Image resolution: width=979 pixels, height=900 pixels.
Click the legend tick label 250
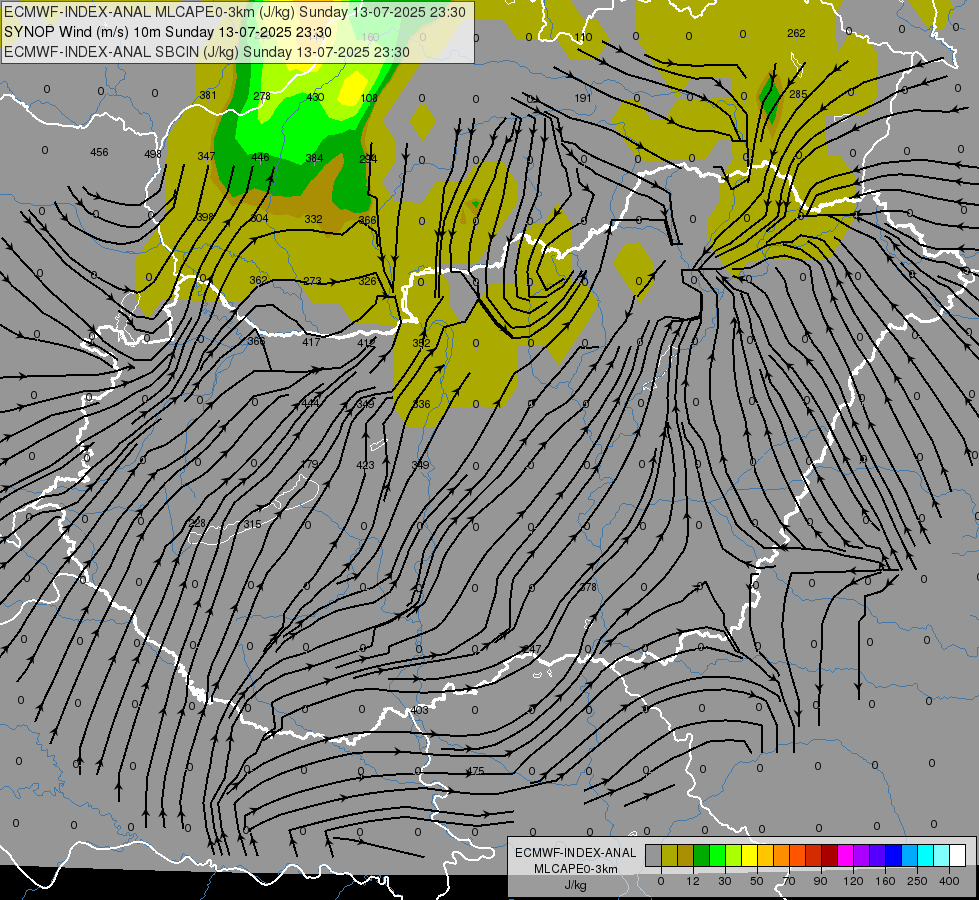coord(917,881)
